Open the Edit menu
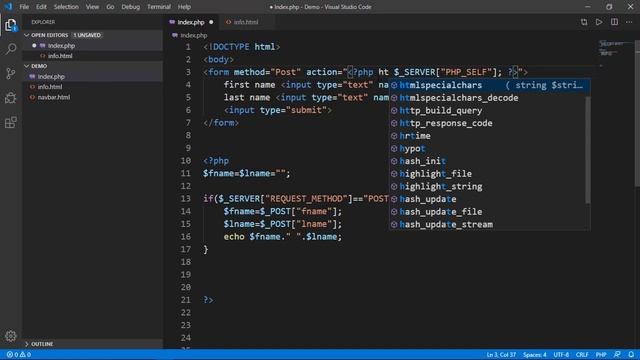This screenshot has height=360, width=640. coord(41,7)
